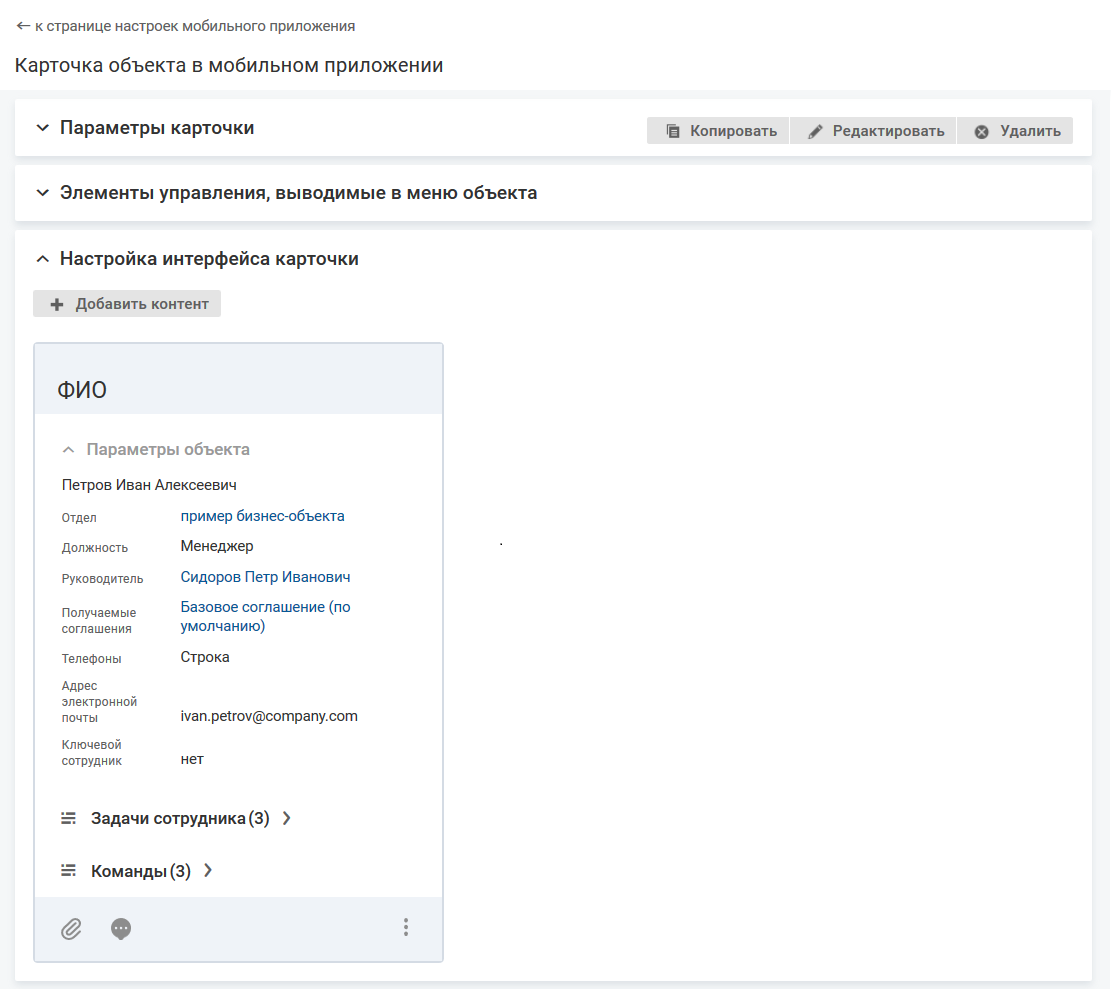Screen dimensions: 1119x989
Task: Click the list icon beside Команды
Action: pyautogui.click(x=69, y=871)
